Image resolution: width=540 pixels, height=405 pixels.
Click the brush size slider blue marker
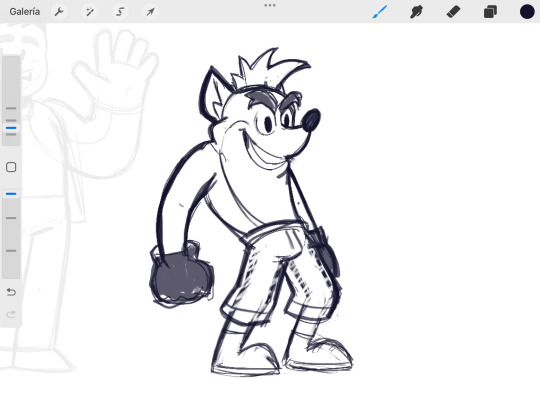click(x=11, y=128)
